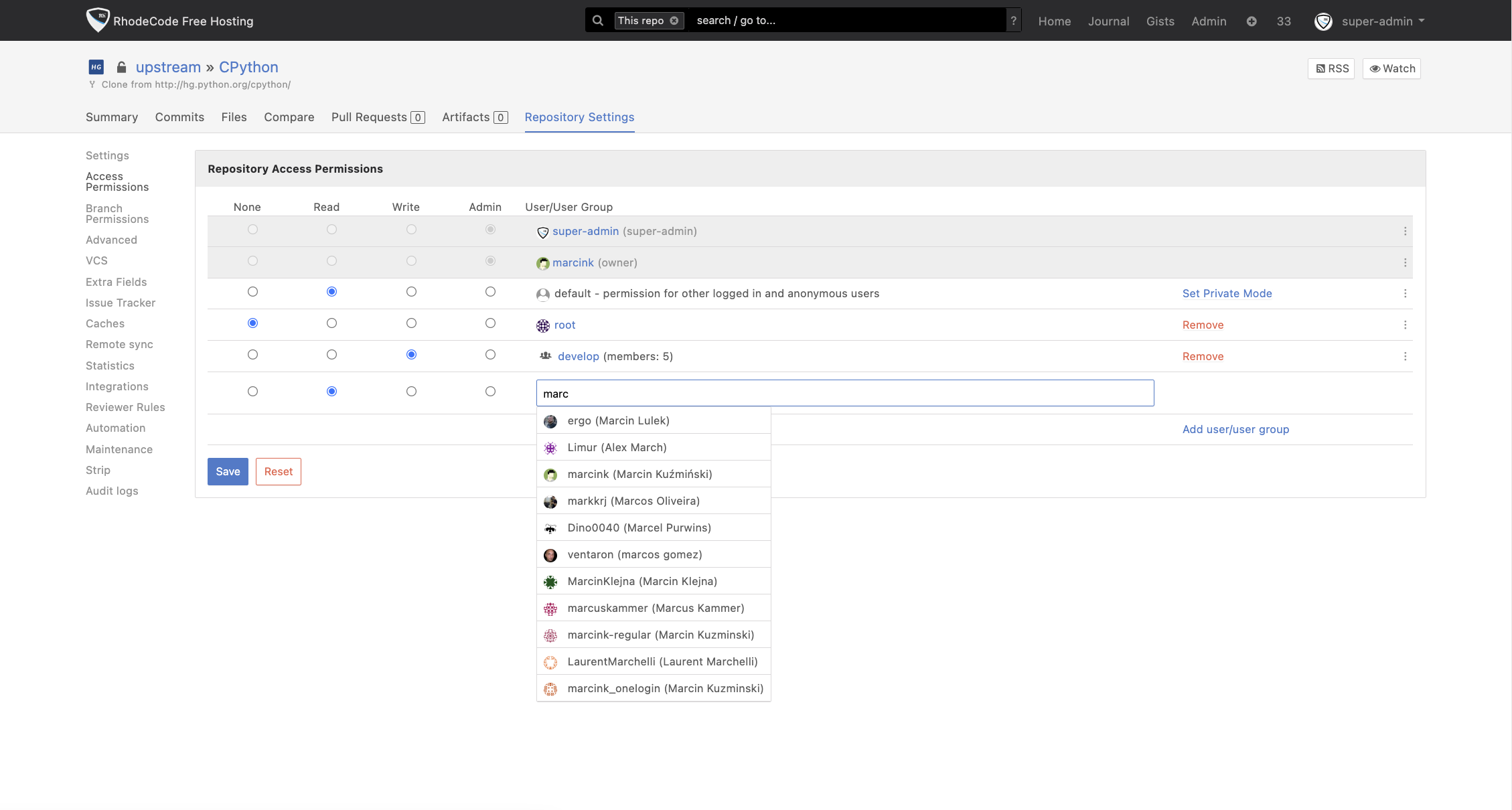Click the plus icon in the top bar
The height and width of the screenshot is (810, 1512).
coord(1252,21)
